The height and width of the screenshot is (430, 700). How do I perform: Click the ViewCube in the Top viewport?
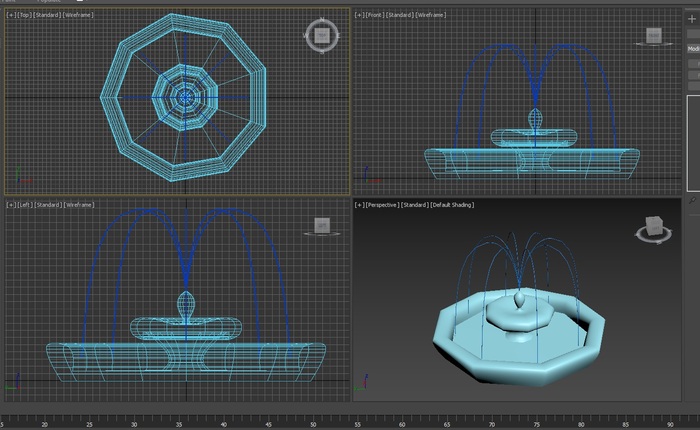[x=321, y=36]
